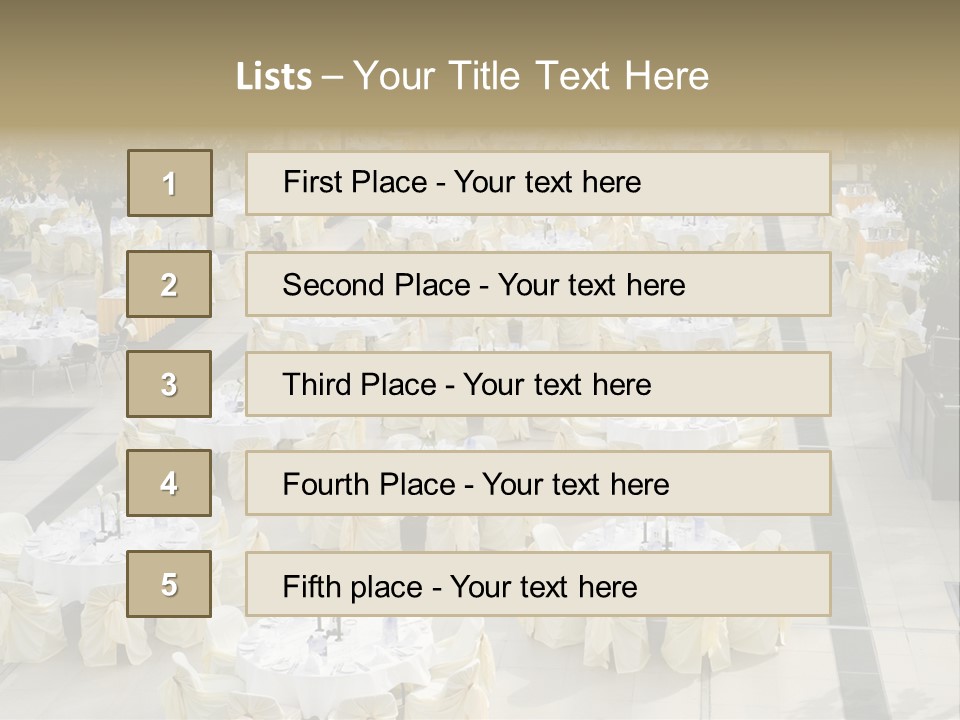Select the "Your Title Text Here" heading
This screenshot has height=720, width=960.
click(x=531, y=76)
